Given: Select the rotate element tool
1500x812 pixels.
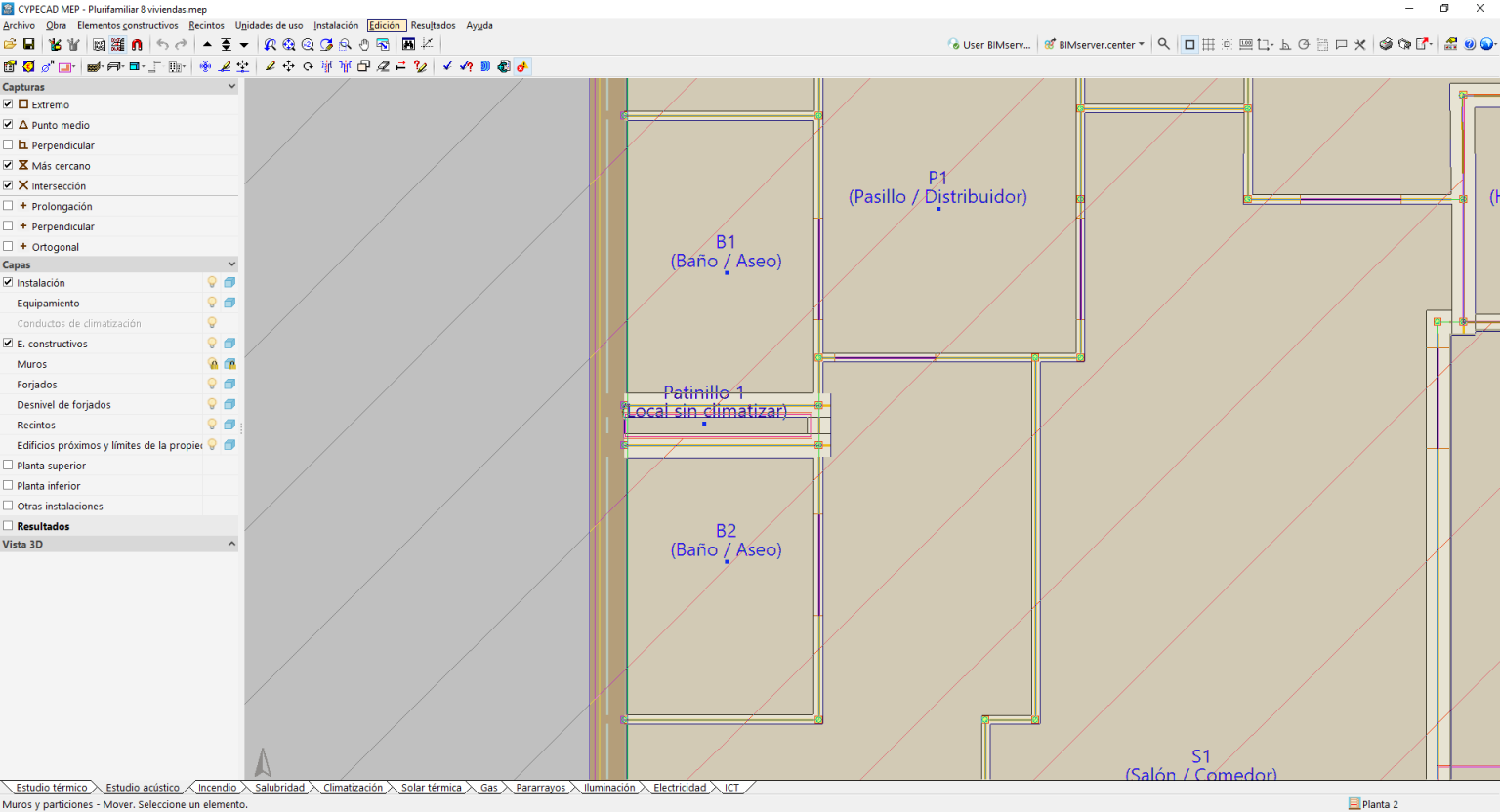Looking at the screenshot, I should tap(309, 65).
